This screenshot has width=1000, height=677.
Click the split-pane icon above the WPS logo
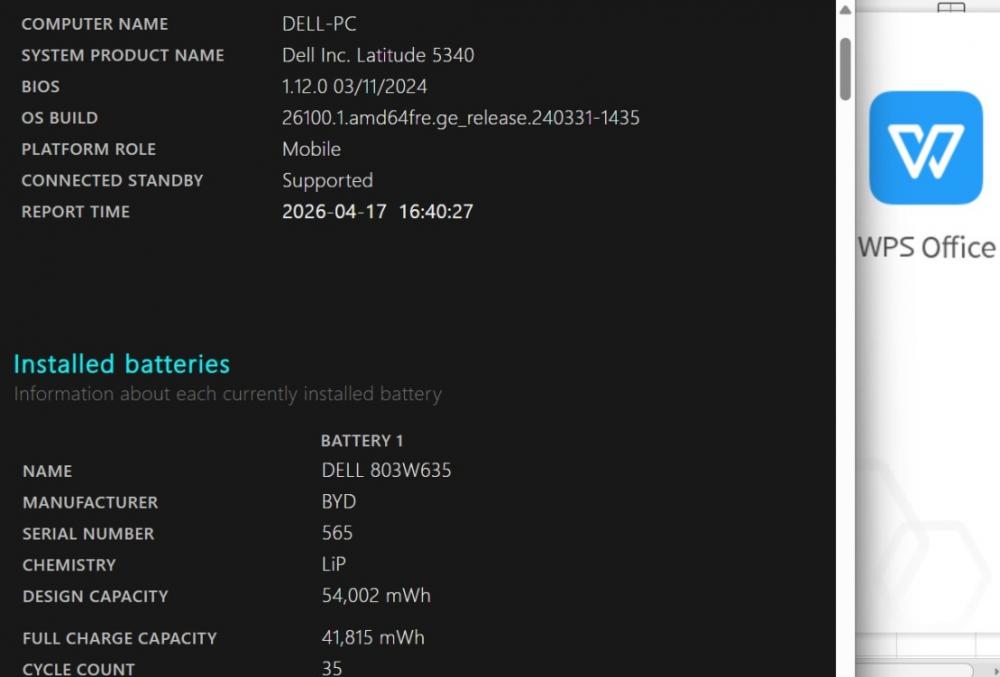(x=951, y=8)
